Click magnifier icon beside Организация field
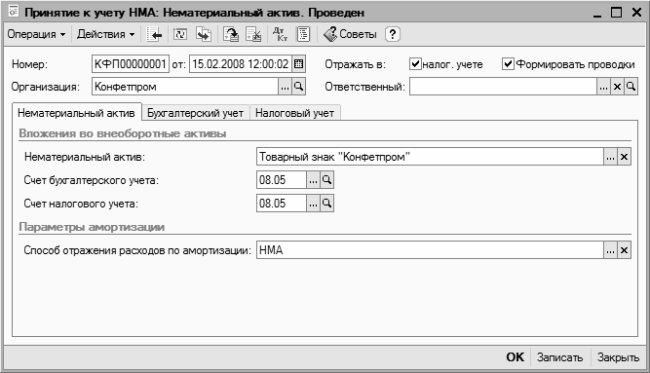The width and height of the screenshot is (650, 373). pyautogui.click(x=298, y=87)
